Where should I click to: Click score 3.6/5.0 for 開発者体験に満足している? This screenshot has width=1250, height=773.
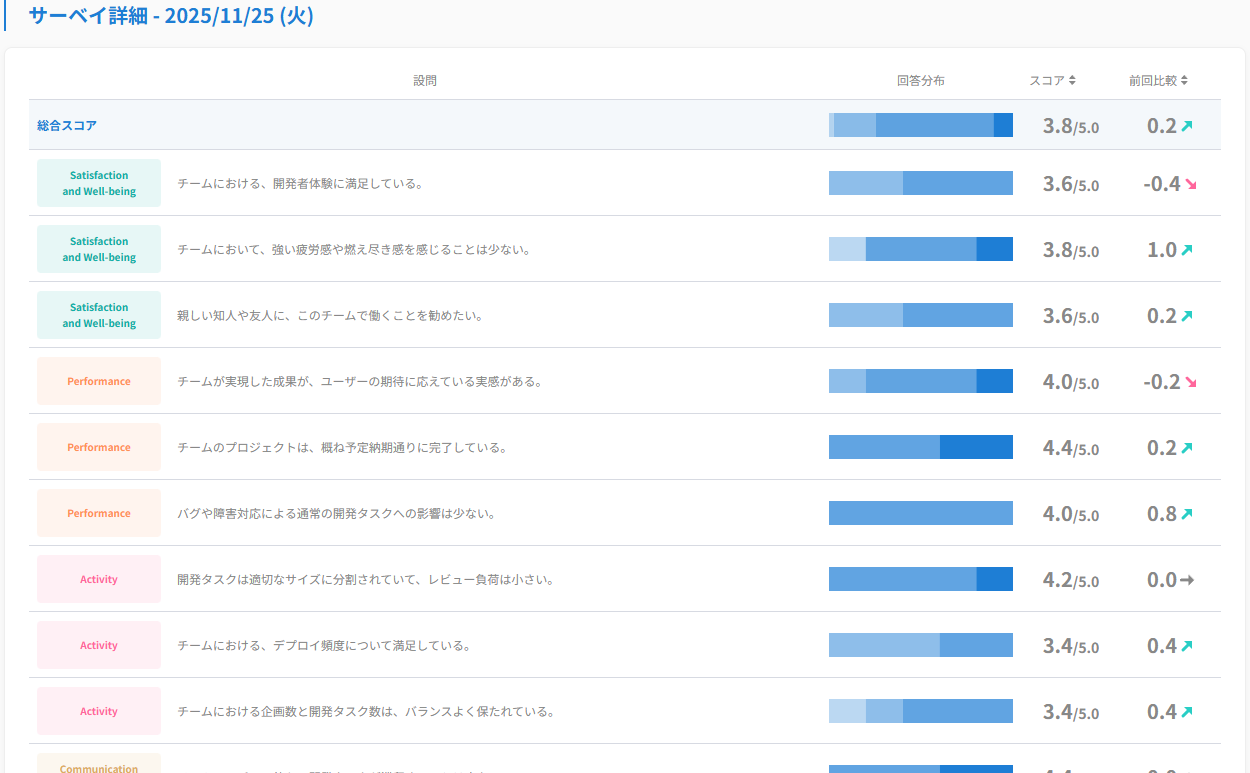(1071, 184)
